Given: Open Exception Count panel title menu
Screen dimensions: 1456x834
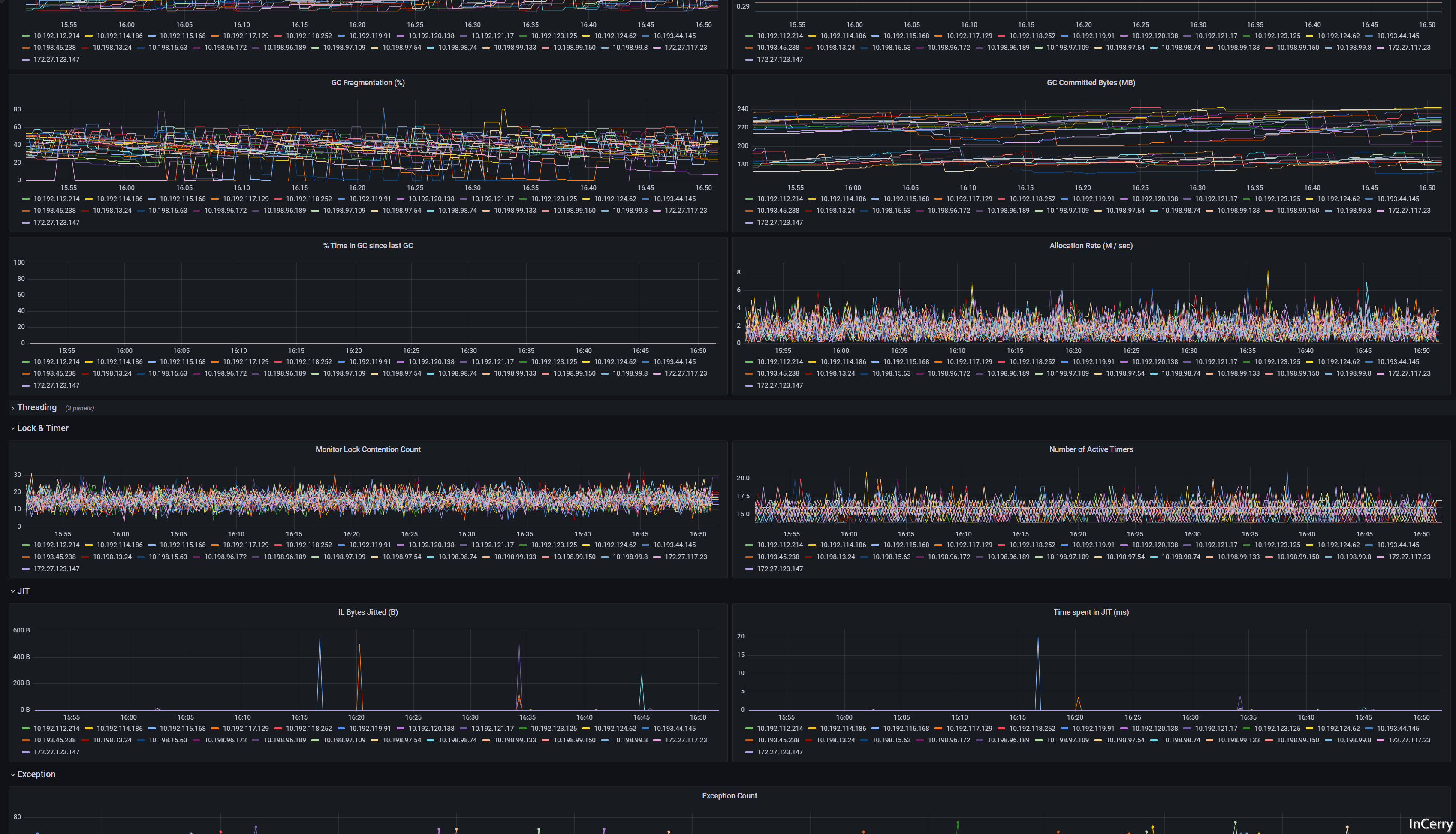Looking at the screenshot, I should point(729,795).
